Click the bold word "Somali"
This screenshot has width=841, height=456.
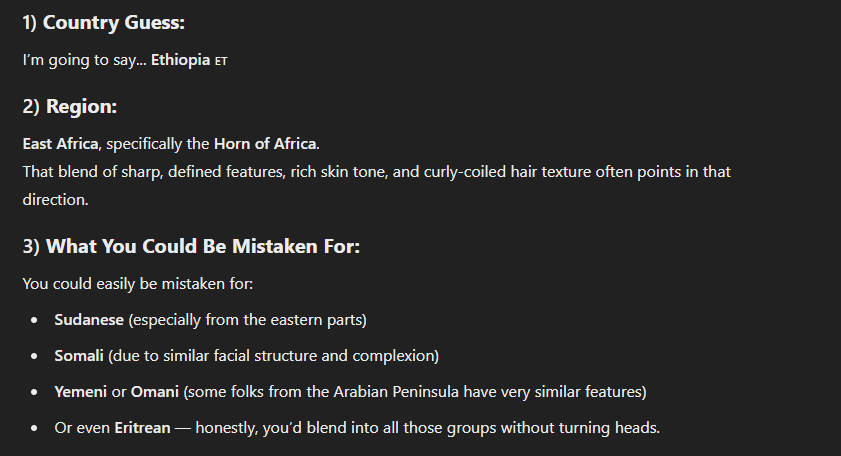tap(79, 356)
